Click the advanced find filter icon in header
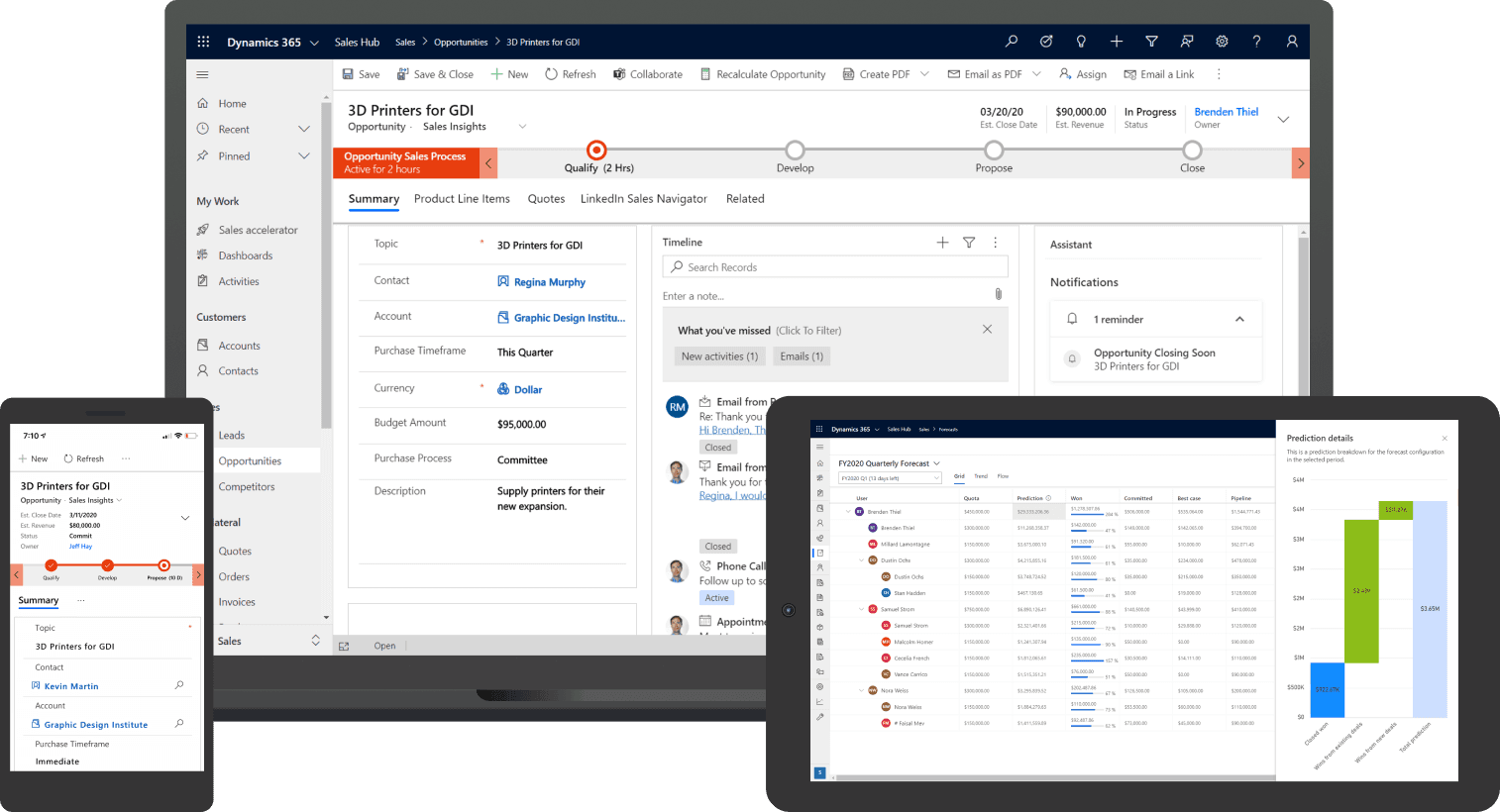The image size is (1500, 812). [x=1151, y=42]
